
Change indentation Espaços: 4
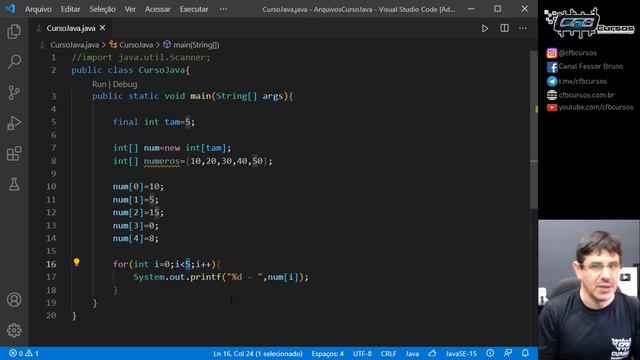tap(327, 353)
